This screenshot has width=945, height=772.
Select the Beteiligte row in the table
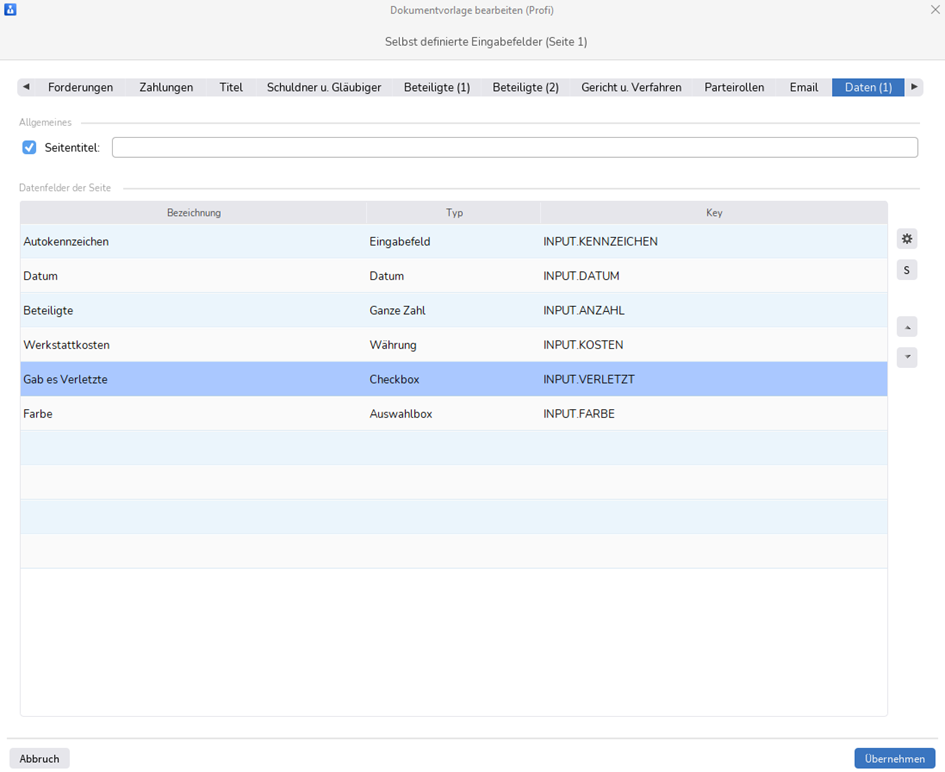pyautogui.click(x=454, y=310)
